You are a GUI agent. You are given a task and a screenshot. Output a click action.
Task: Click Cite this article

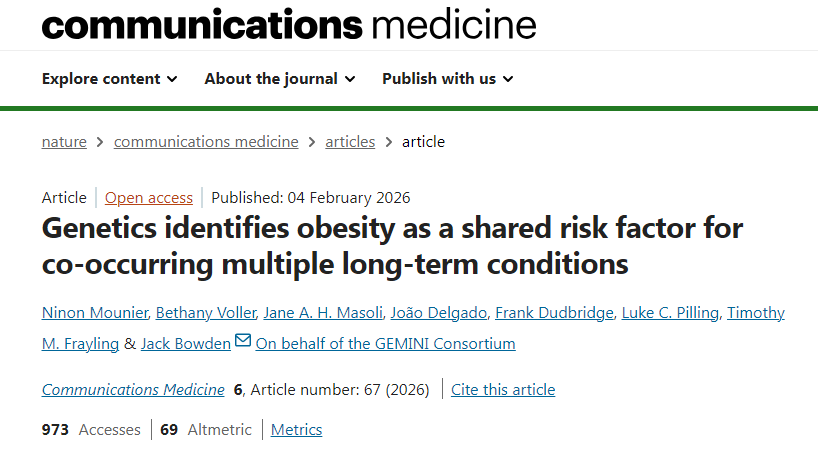(503, 390)
